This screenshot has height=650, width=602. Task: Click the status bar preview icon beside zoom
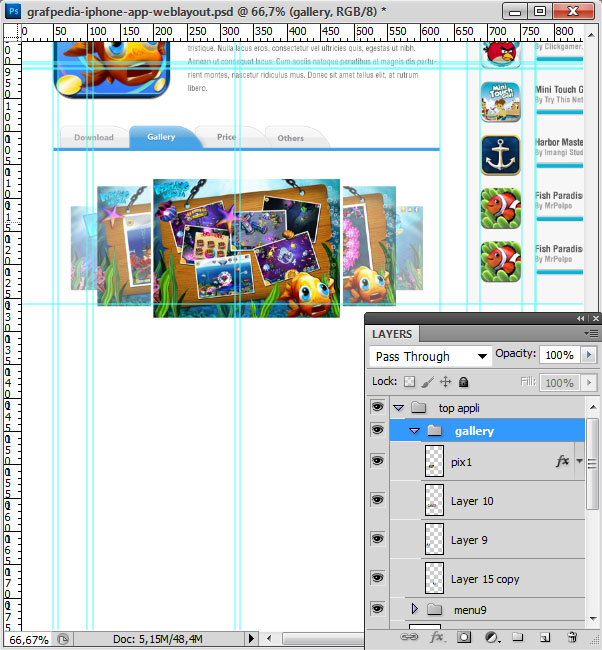pyautogui.click(x=63, y=639)
